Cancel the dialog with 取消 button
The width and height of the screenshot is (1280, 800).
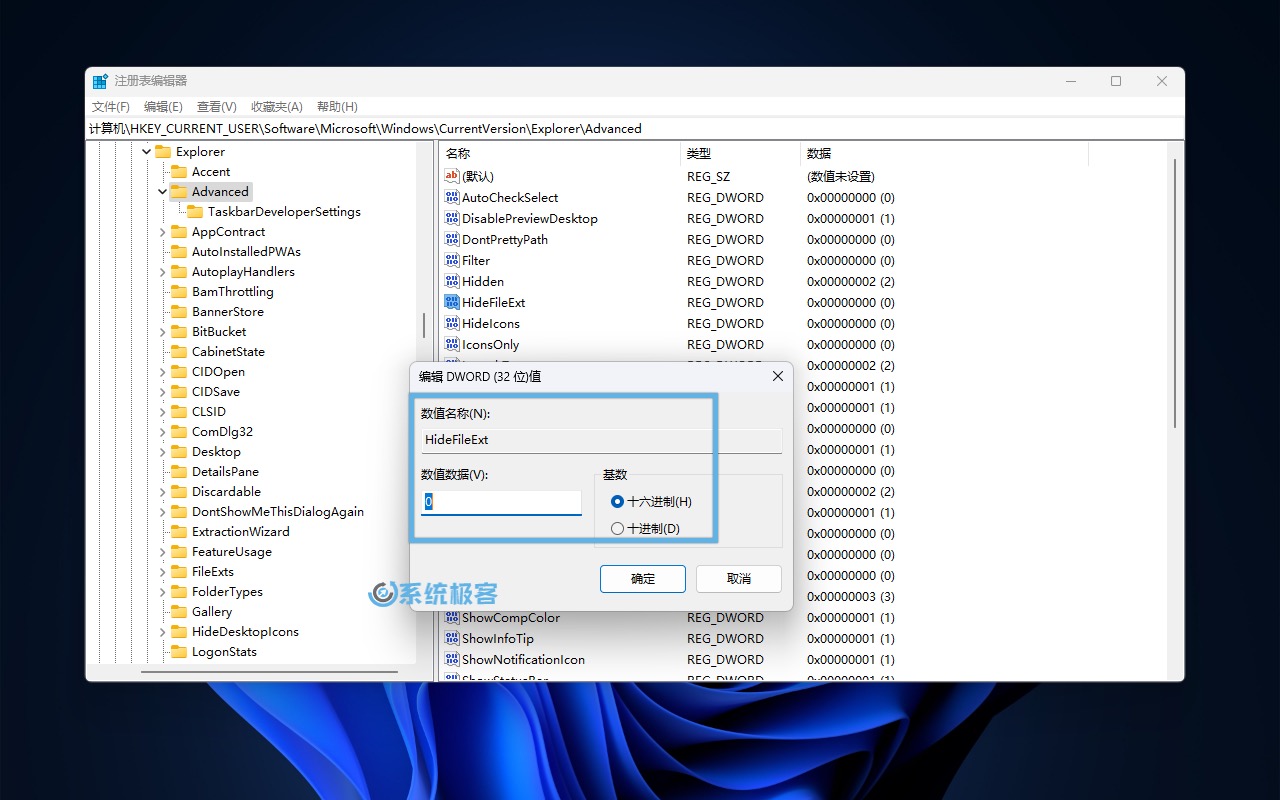(739, 579)
